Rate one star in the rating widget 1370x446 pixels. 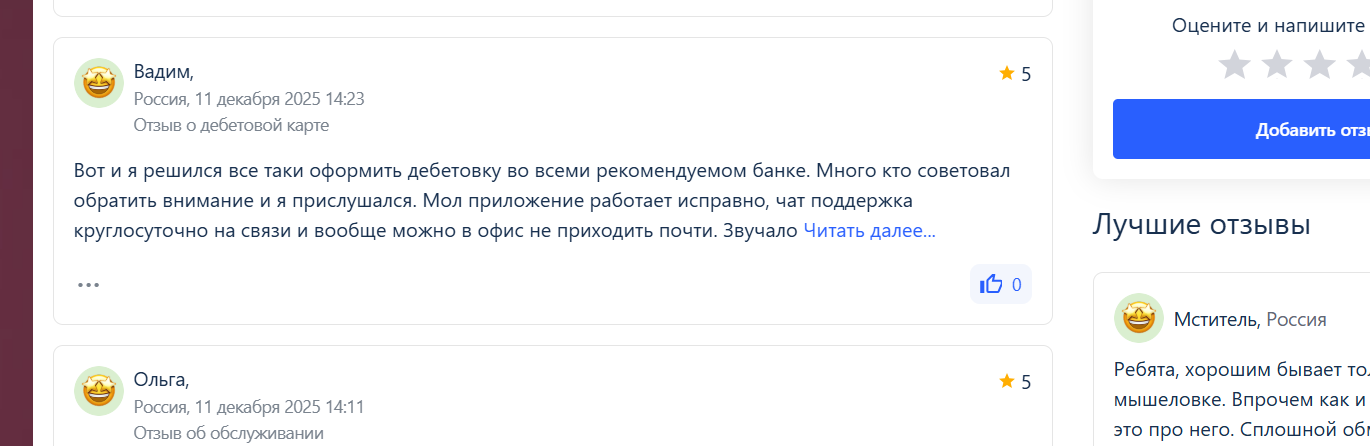(x=1235, y=65)
